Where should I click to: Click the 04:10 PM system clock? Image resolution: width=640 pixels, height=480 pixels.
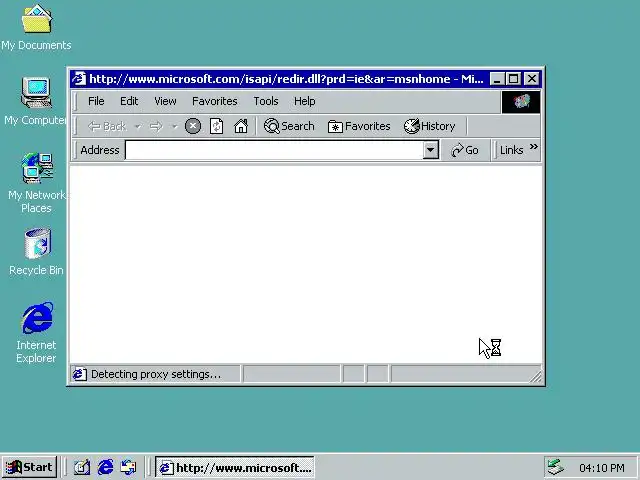click(602, 468)
